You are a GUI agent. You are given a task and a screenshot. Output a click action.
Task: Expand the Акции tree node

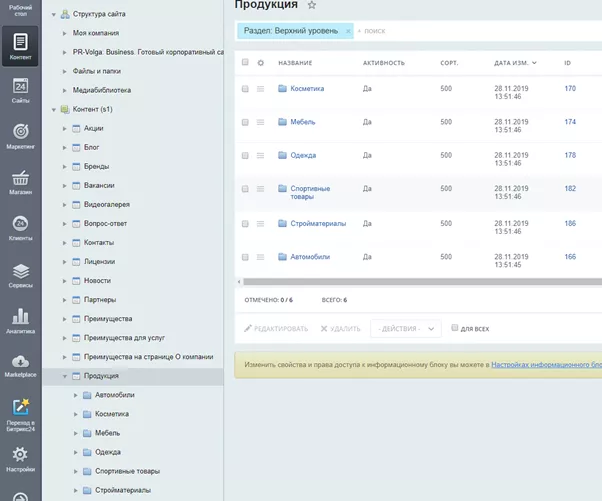point(64,129)
